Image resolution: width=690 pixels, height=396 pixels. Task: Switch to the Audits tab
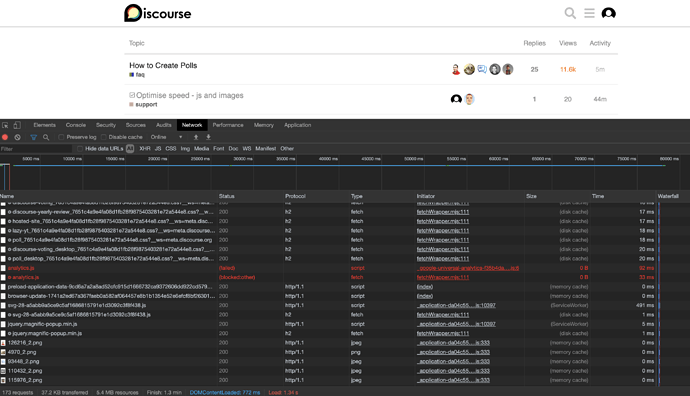coord(164,125)
